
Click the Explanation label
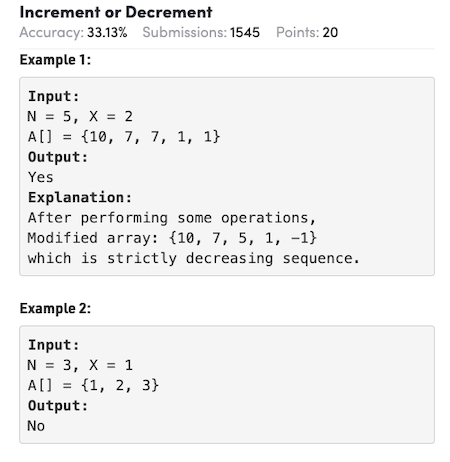(x=80, y=198)
